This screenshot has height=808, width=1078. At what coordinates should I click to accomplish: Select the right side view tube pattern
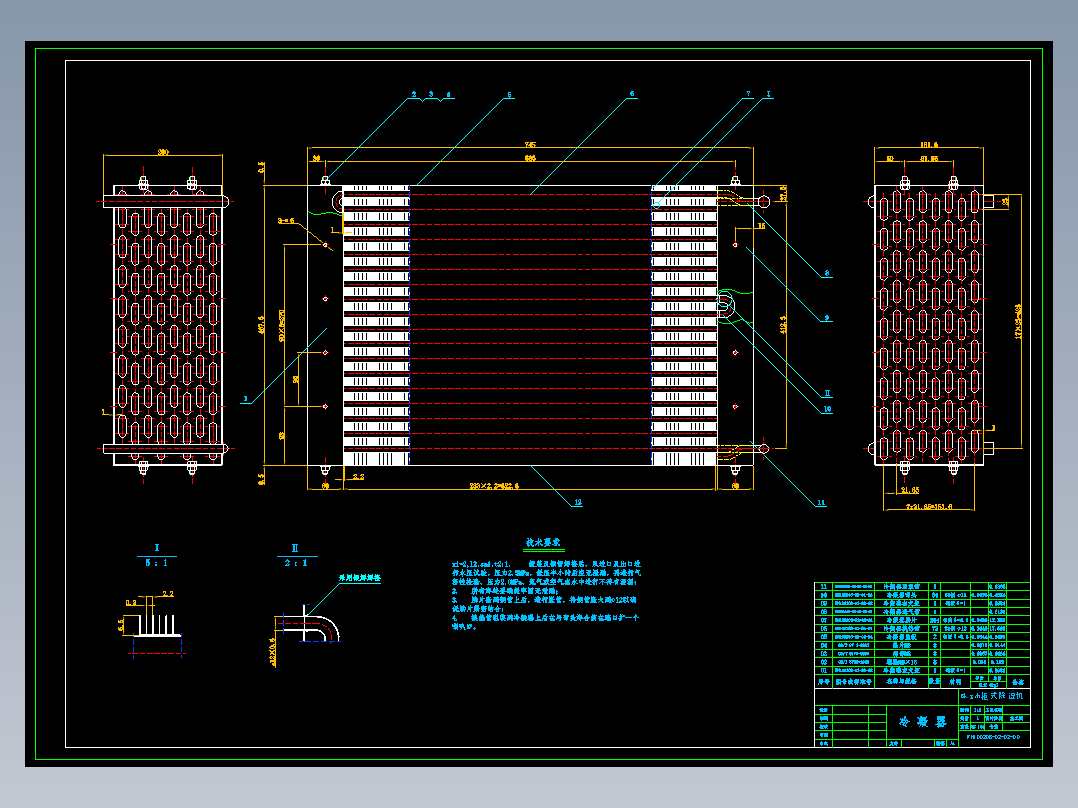(x=930, y=325)
